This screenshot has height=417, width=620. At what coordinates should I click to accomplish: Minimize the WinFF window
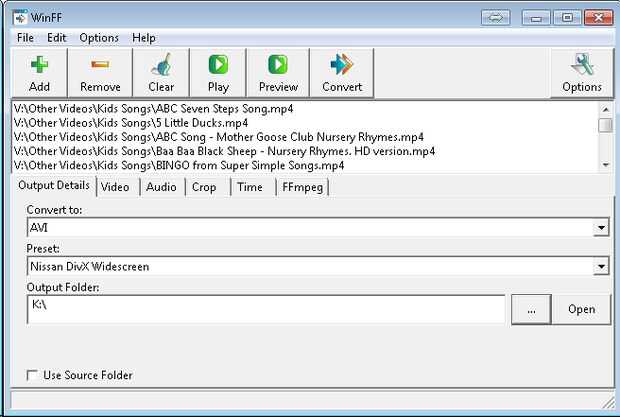[536, 18]
